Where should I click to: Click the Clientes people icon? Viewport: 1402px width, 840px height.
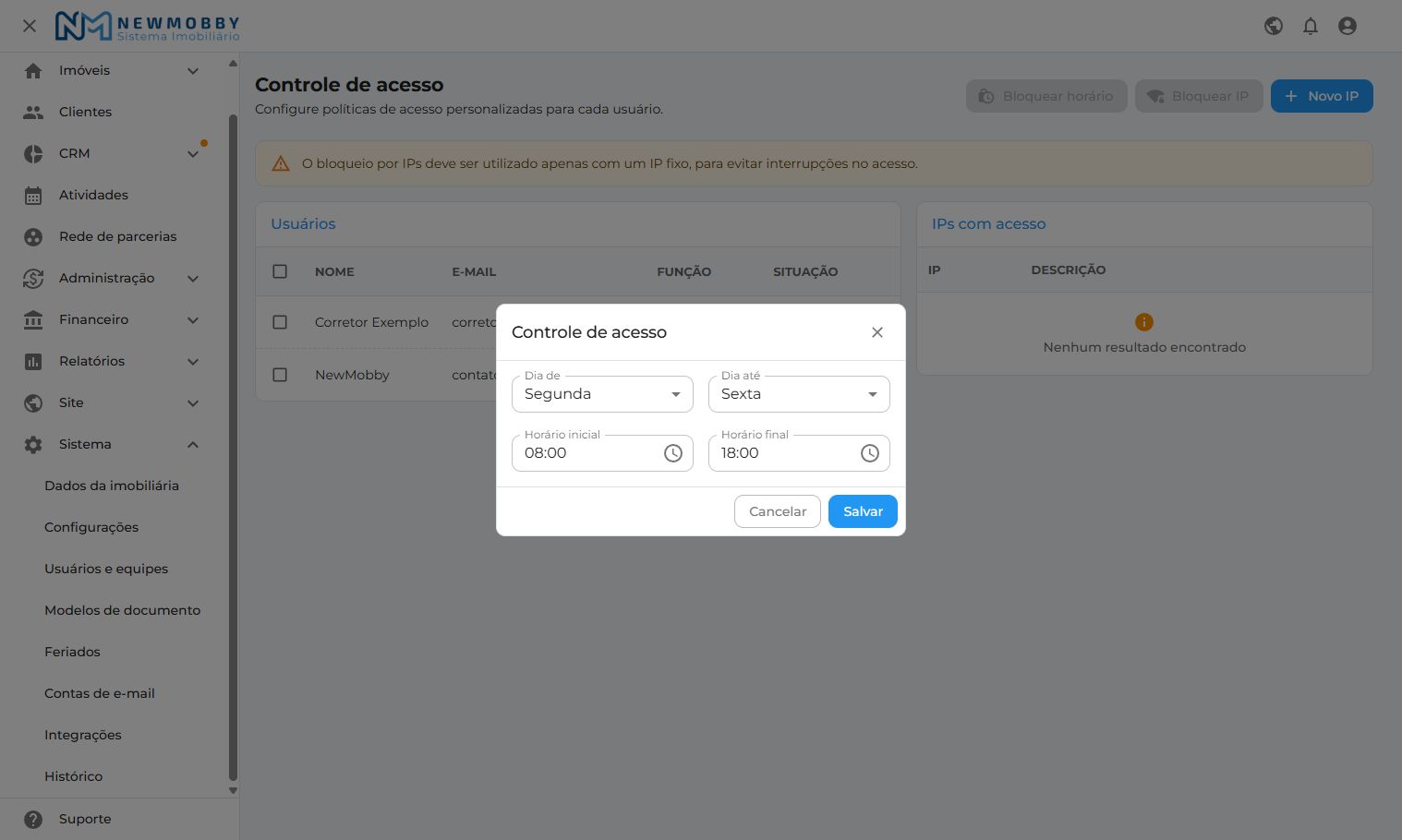pos(33,112)
